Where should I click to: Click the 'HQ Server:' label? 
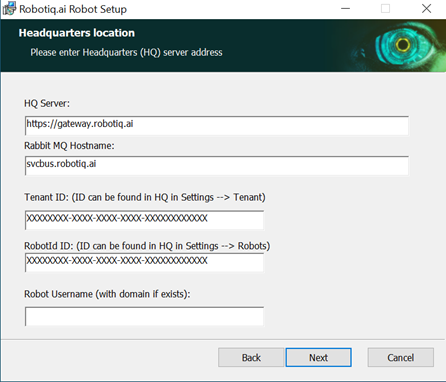coord(47,103)
